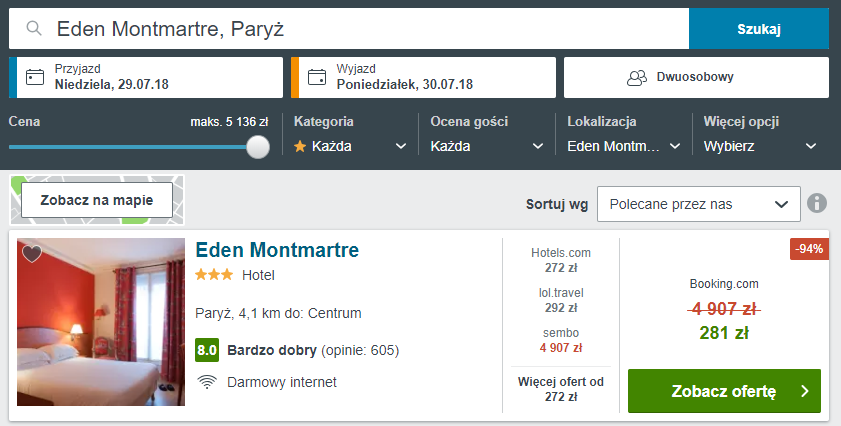Click the blue price slider track

(x=128, y=146)
